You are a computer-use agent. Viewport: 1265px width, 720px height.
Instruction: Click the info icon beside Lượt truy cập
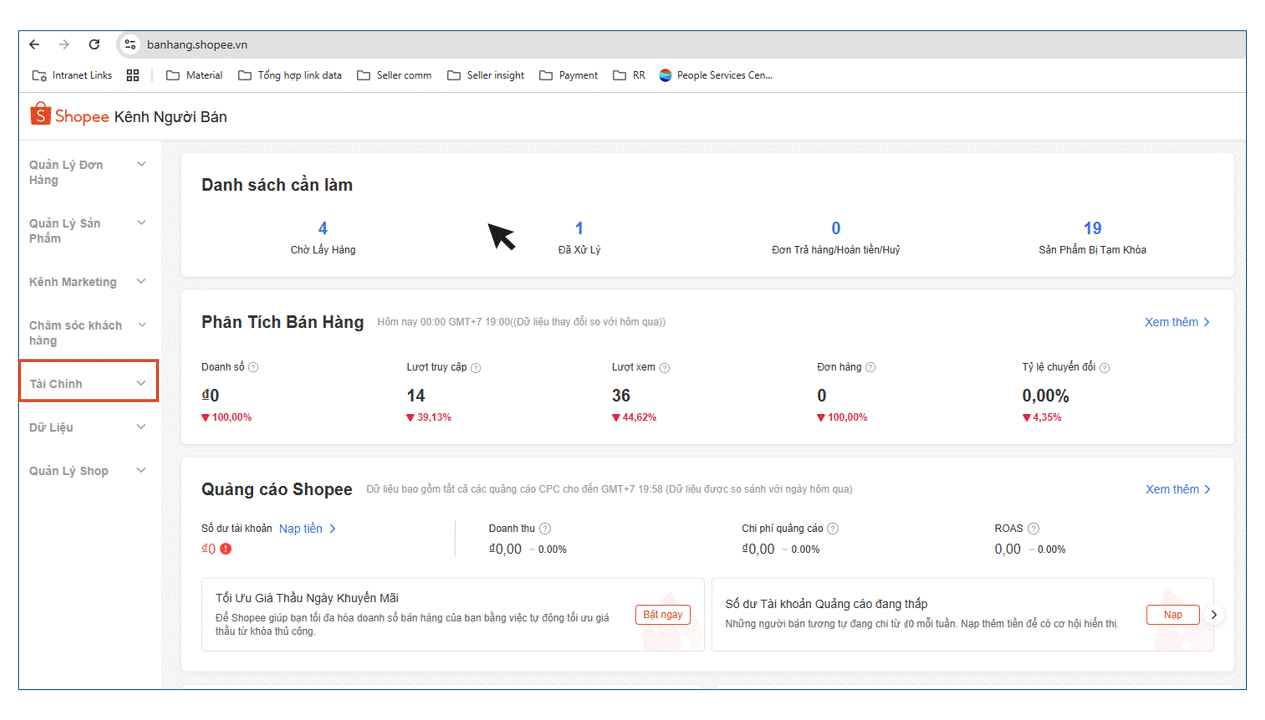(x=475, y=368)
